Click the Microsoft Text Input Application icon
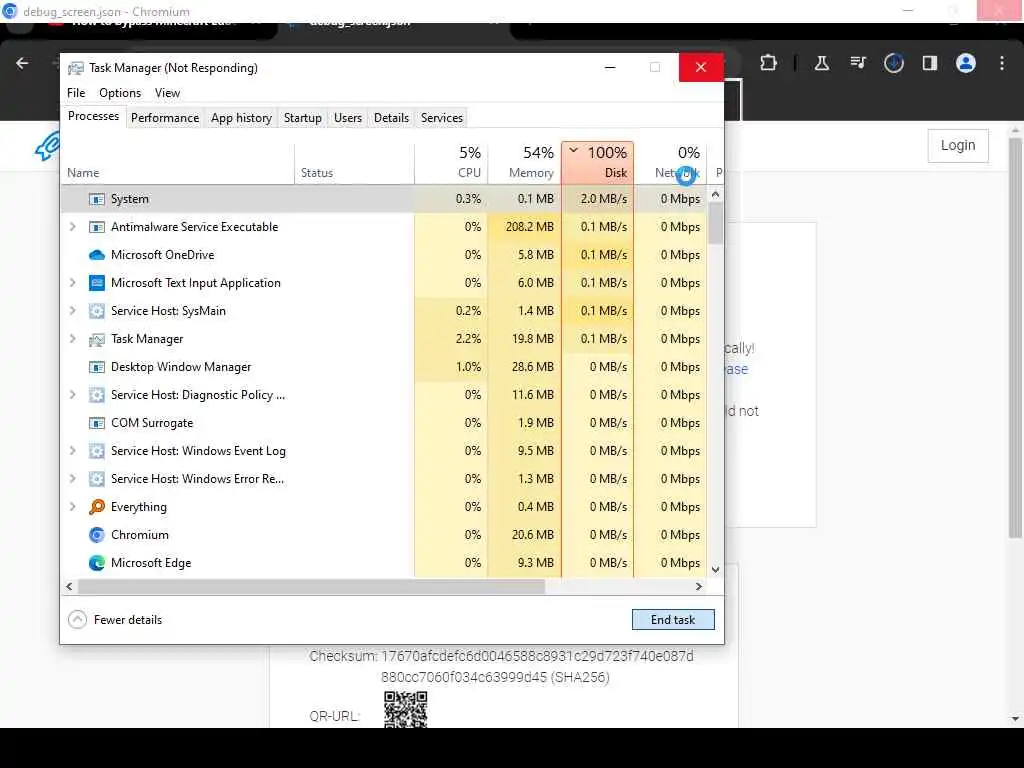Image resolution: width=1024 pixels, height=768 pixels. tap(97, 283)
